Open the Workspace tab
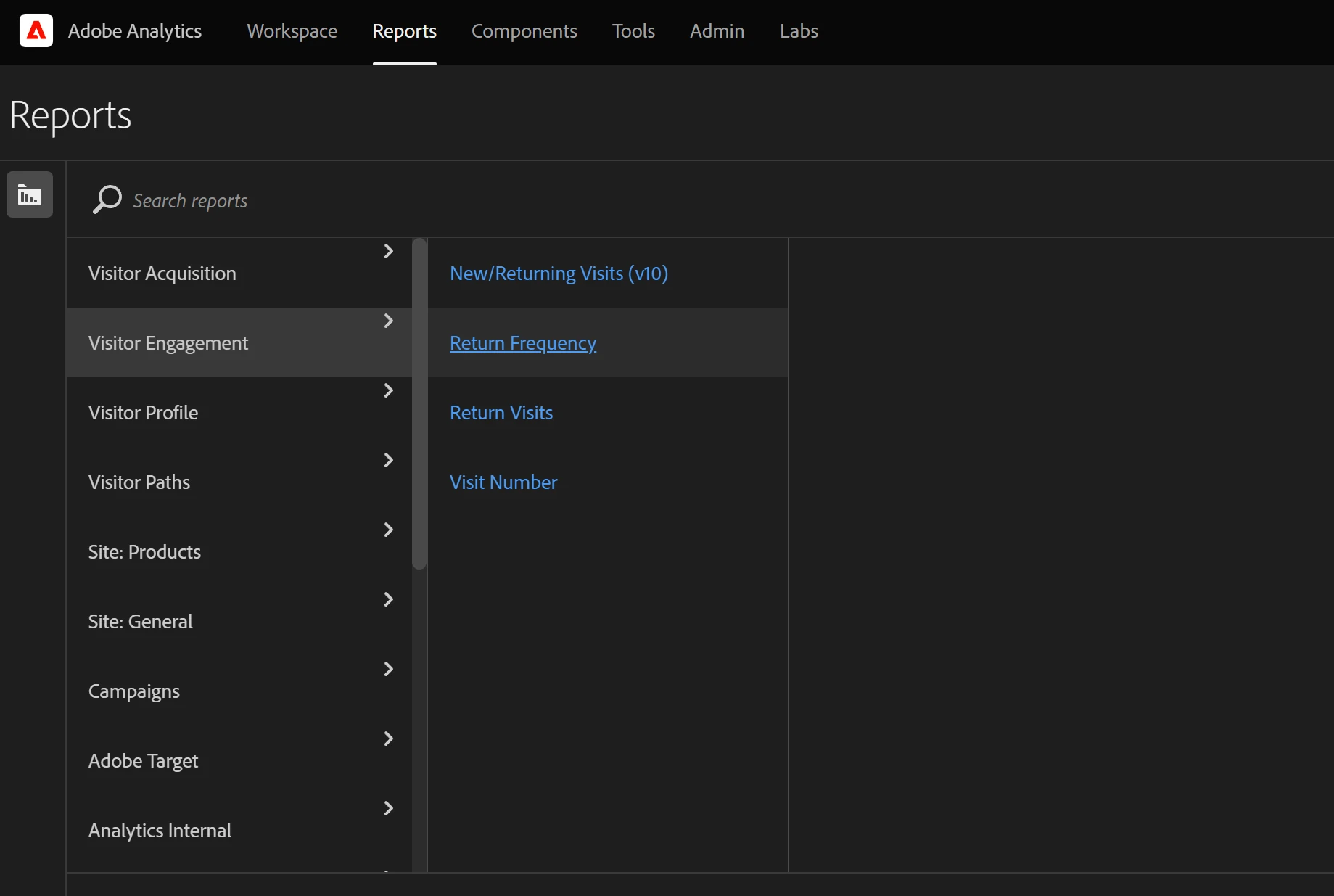 coord(292,31)
